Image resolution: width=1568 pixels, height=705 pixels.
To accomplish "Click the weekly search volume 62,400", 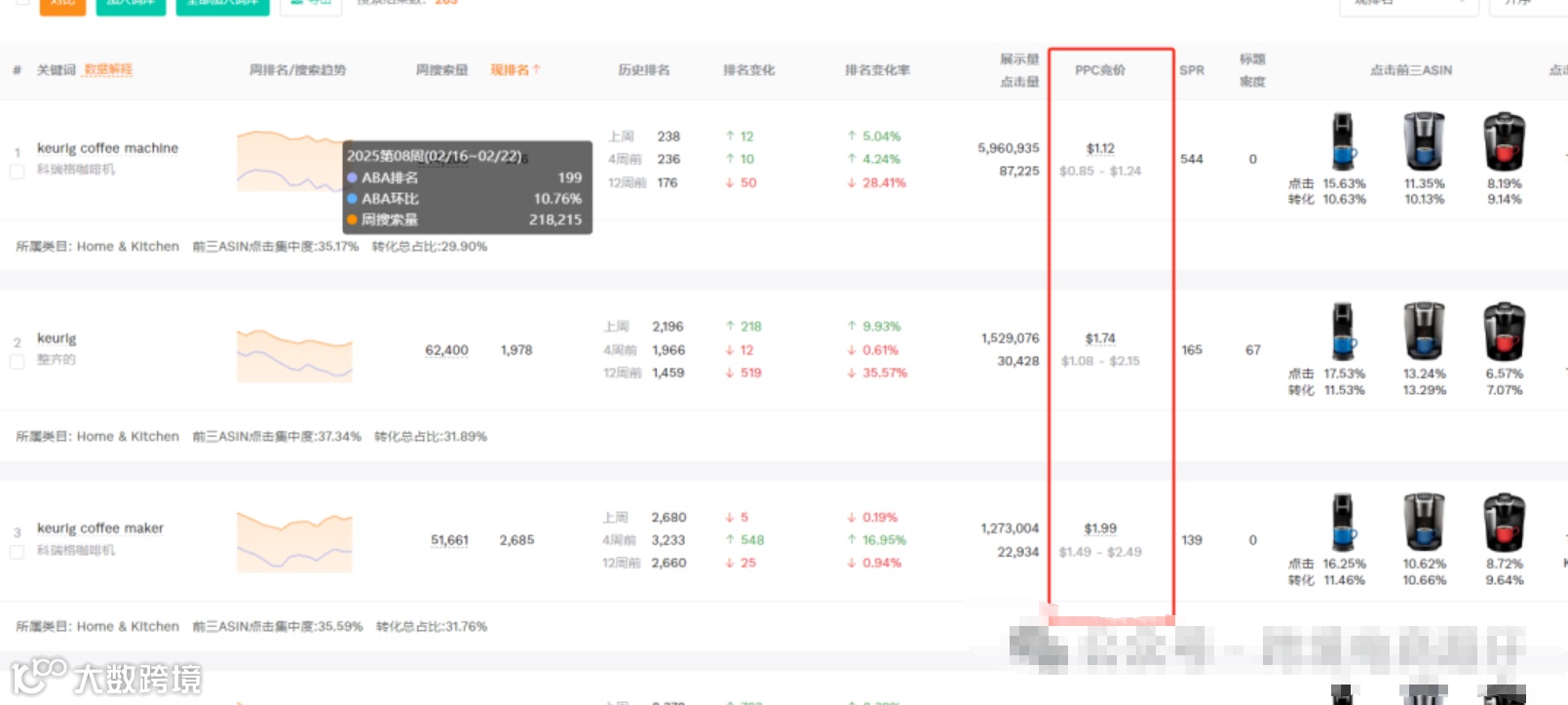I will (446, 350).
